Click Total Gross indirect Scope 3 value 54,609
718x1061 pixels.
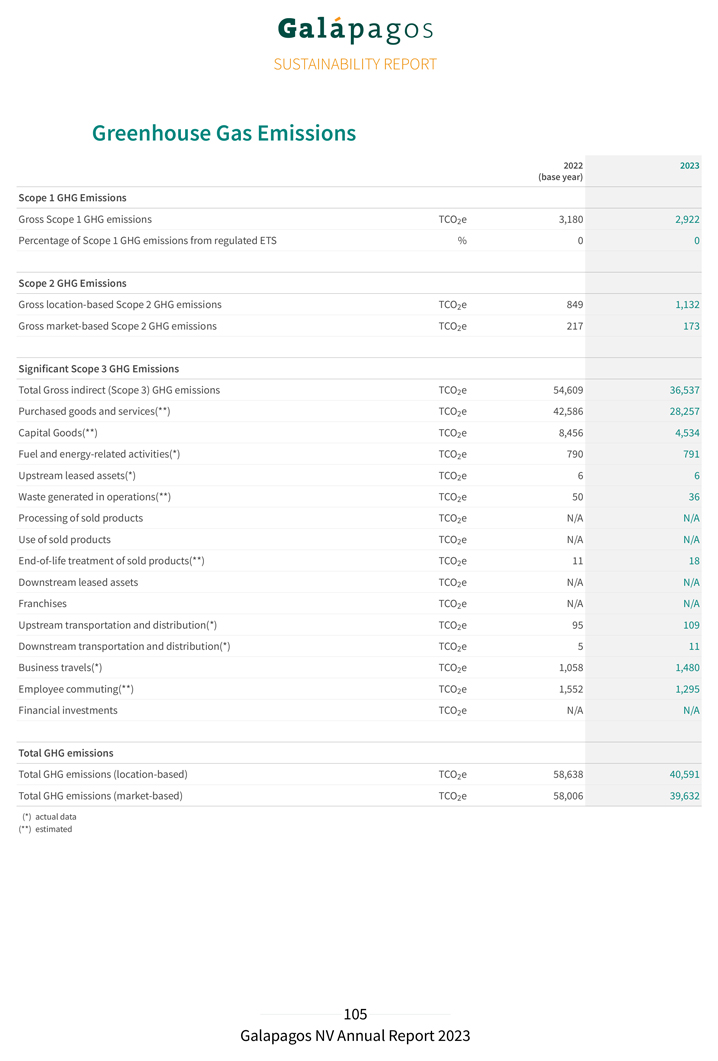pos(568,390)
